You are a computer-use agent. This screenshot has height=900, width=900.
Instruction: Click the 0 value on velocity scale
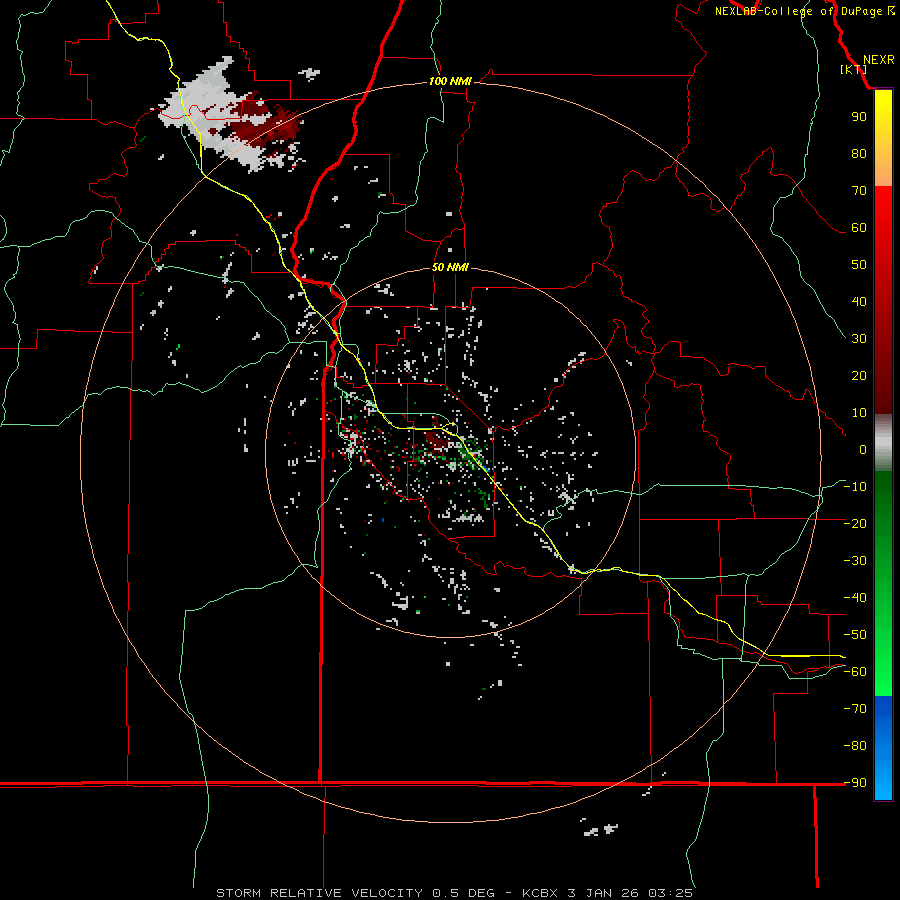[863, 449]
